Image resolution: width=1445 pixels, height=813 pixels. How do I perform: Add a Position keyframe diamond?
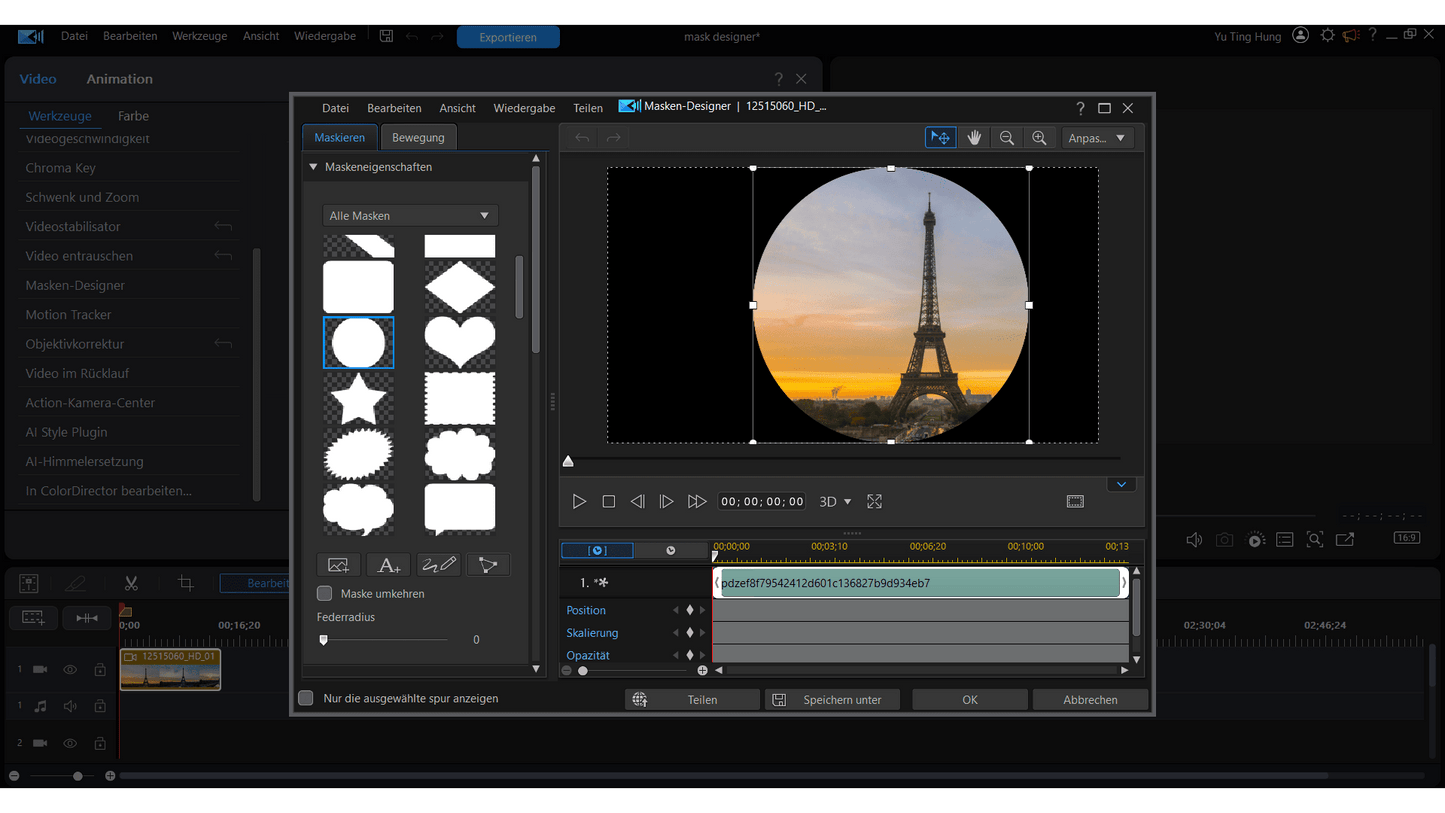click(689, 610)
